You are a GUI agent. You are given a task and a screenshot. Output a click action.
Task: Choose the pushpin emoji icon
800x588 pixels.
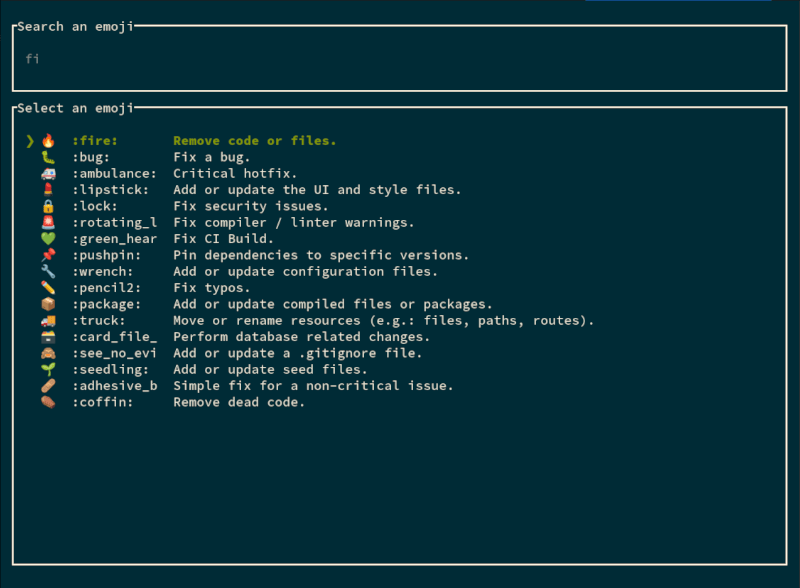[x=48, y=255]
